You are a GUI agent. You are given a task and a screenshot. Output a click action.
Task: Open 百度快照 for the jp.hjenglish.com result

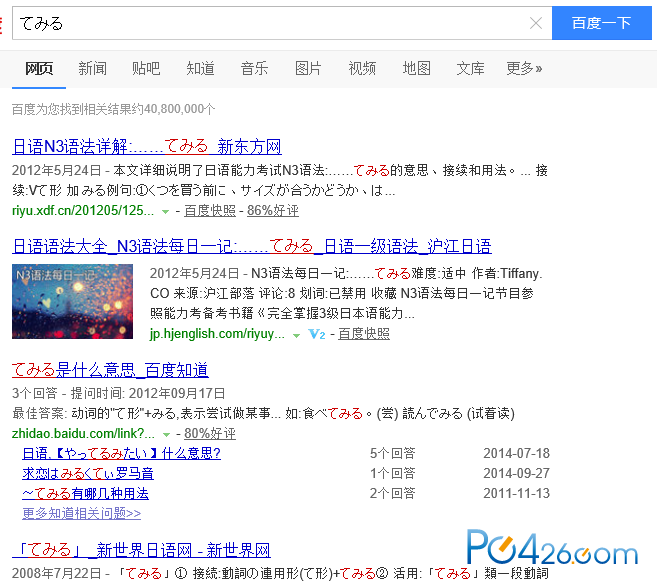coord(364,334)
